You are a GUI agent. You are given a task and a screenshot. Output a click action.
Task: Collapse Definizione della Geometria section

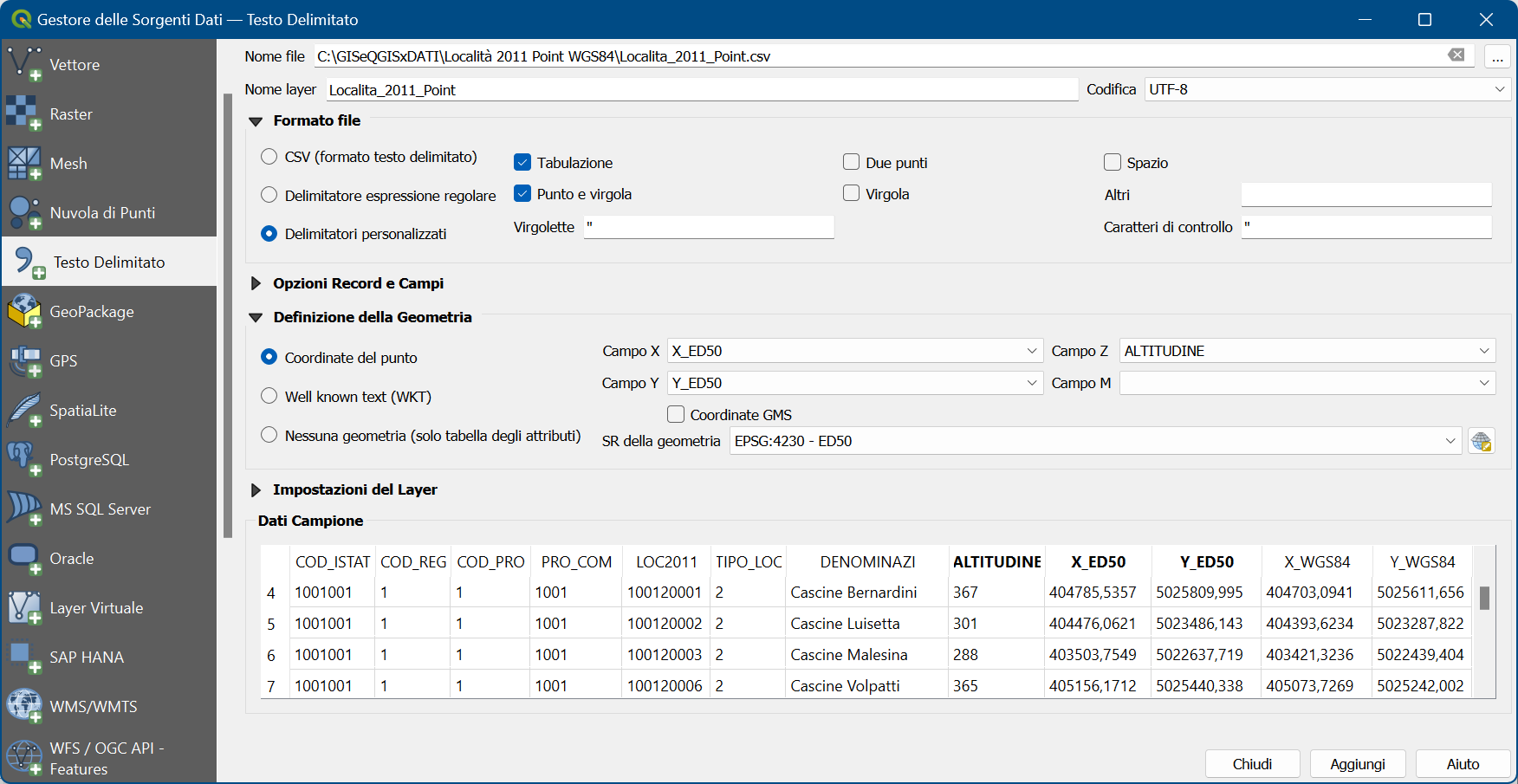pyautogui.click(x=256, y=318)
